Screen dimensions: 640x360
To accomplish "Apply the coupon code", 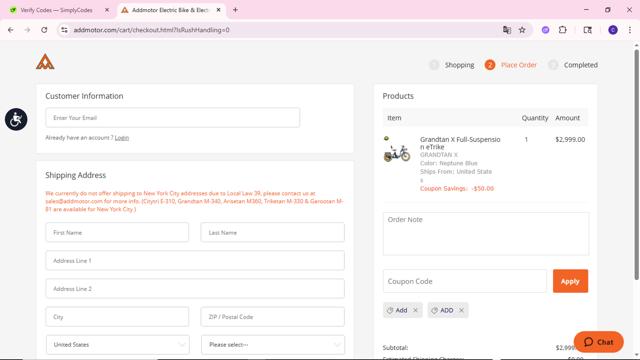I will pos(570,281).
